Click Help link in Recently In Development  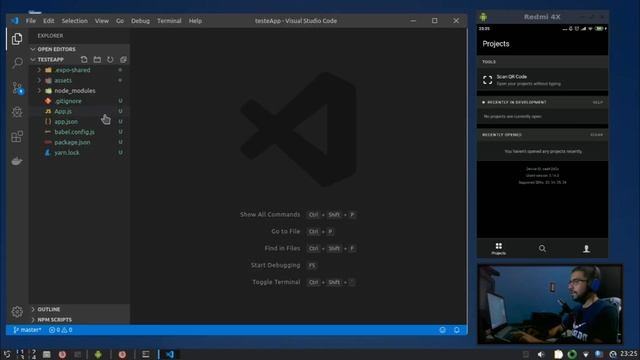pos(598,102)
